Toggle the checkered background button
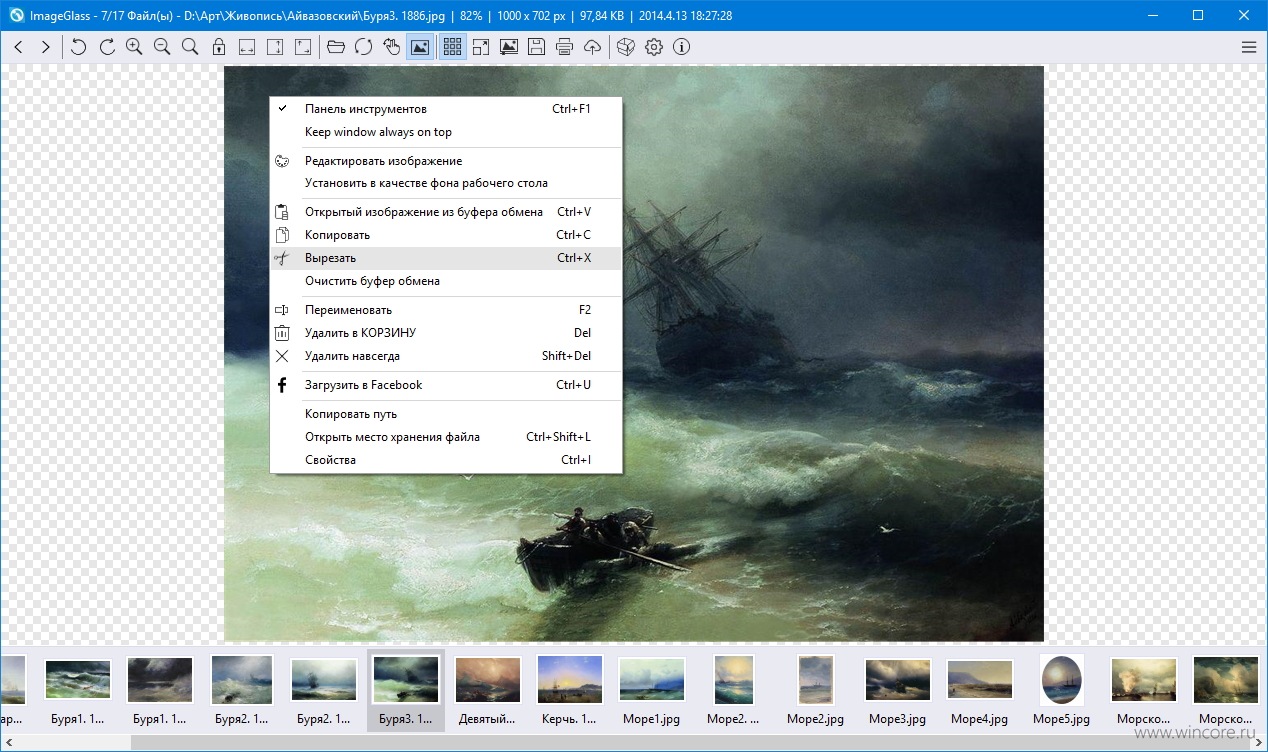1268x752 pixels. coord(421,47)
